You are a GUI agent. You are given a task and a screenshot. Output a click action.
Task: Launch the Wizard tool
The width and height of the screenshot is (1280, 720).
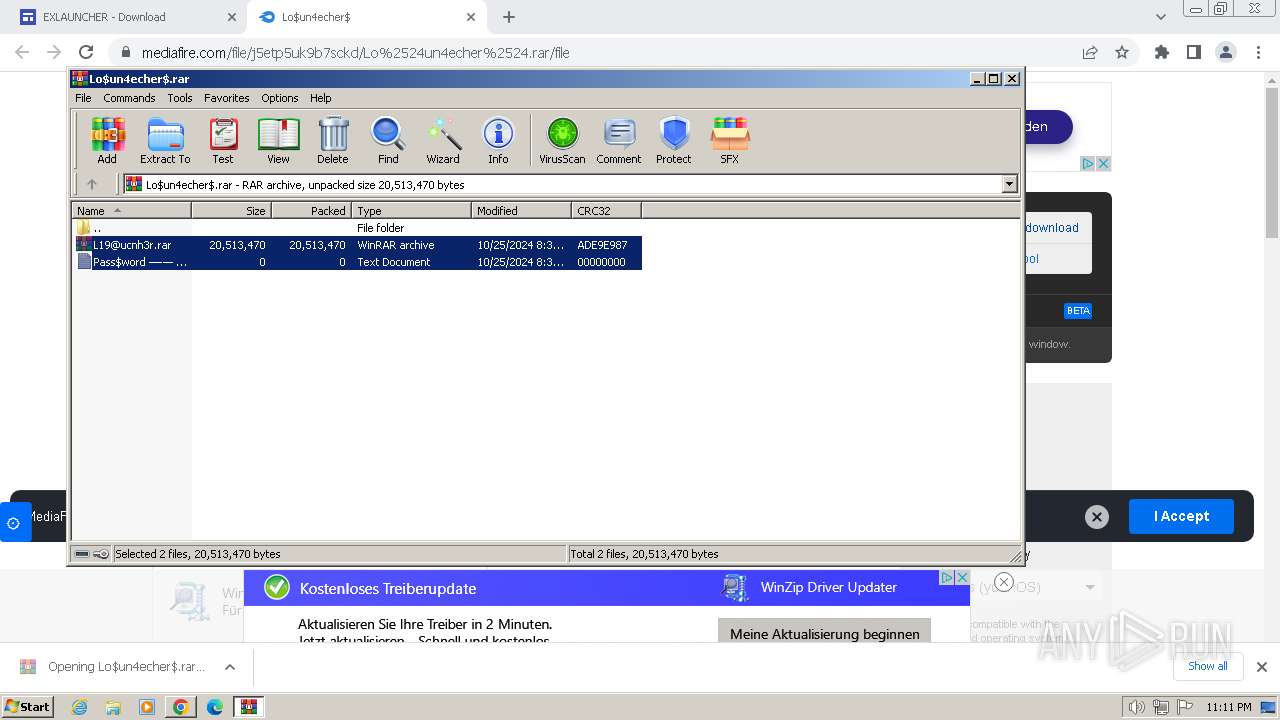(x=443, y=140)
